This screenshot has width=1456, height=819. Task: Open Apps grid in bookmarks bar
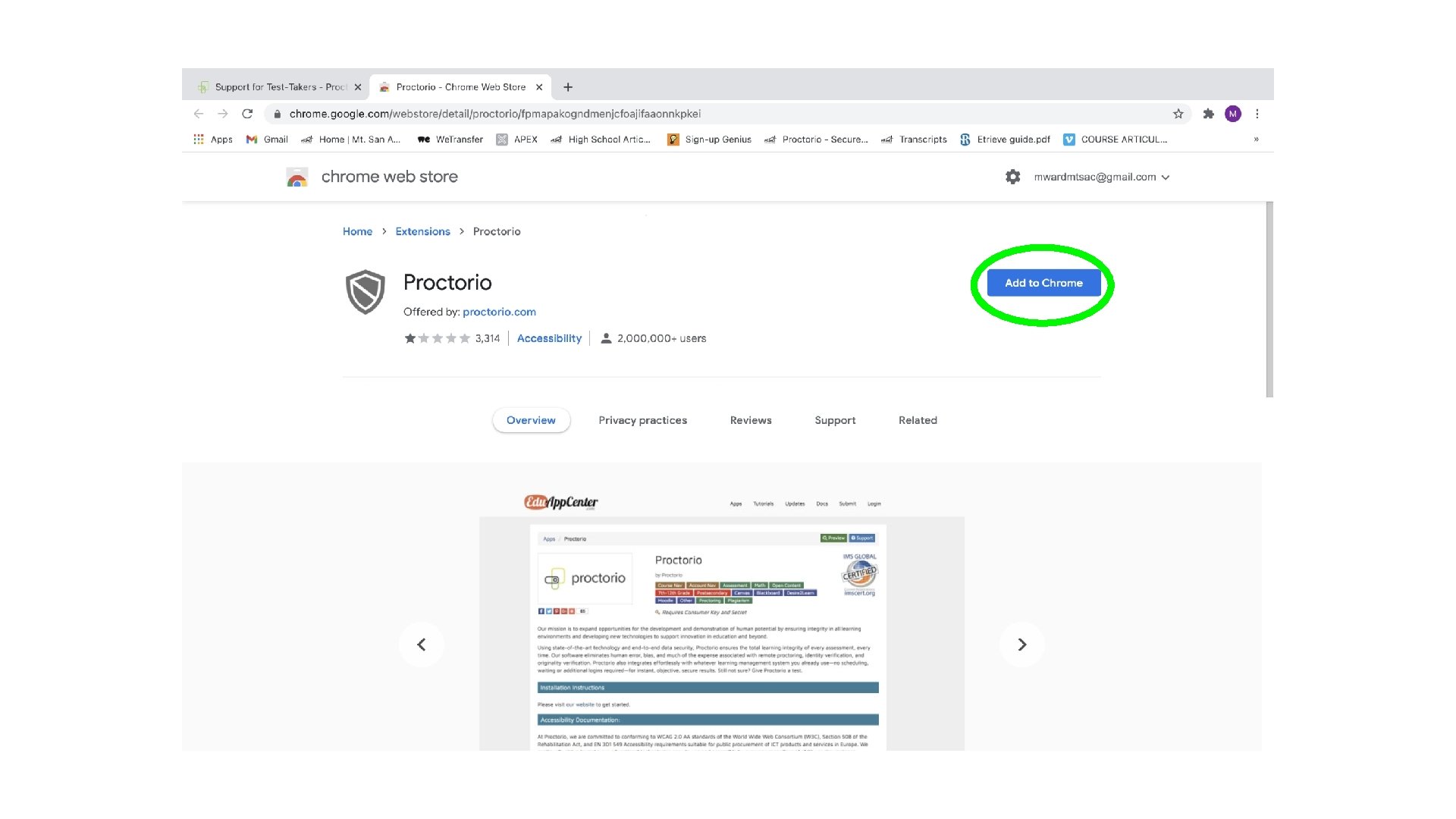(x=212, y=140)
